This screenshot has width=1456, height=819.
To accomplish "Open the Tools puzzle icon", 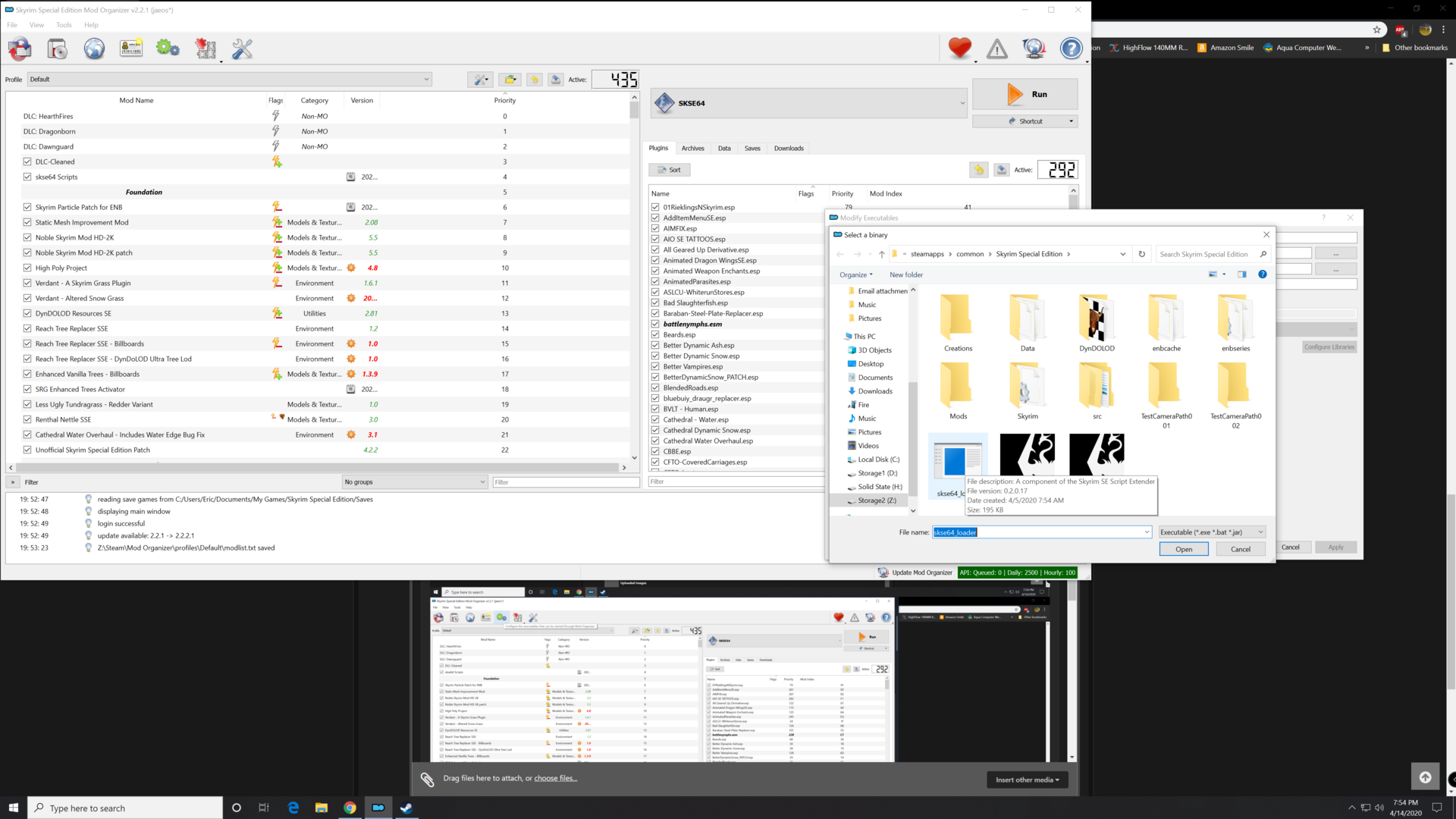I will [205, 49].
